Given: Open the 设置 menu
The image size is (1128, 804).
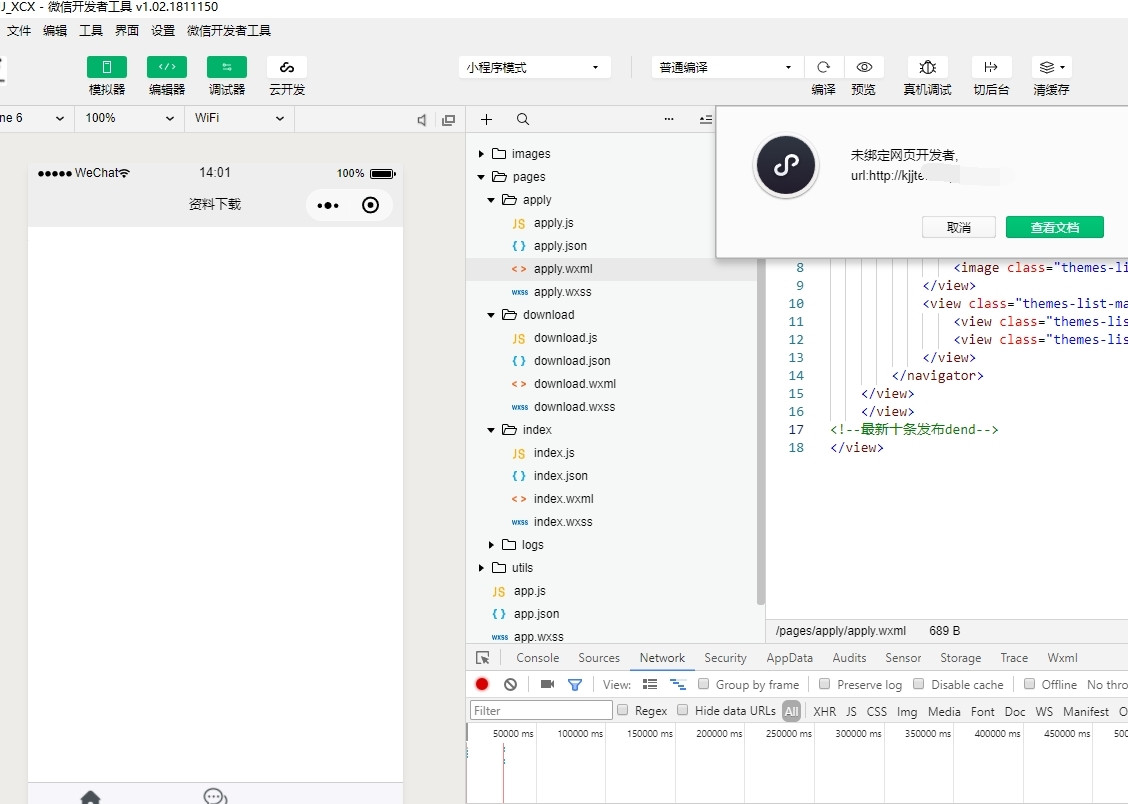Looking at the screenshot, I should click(163, 30).
